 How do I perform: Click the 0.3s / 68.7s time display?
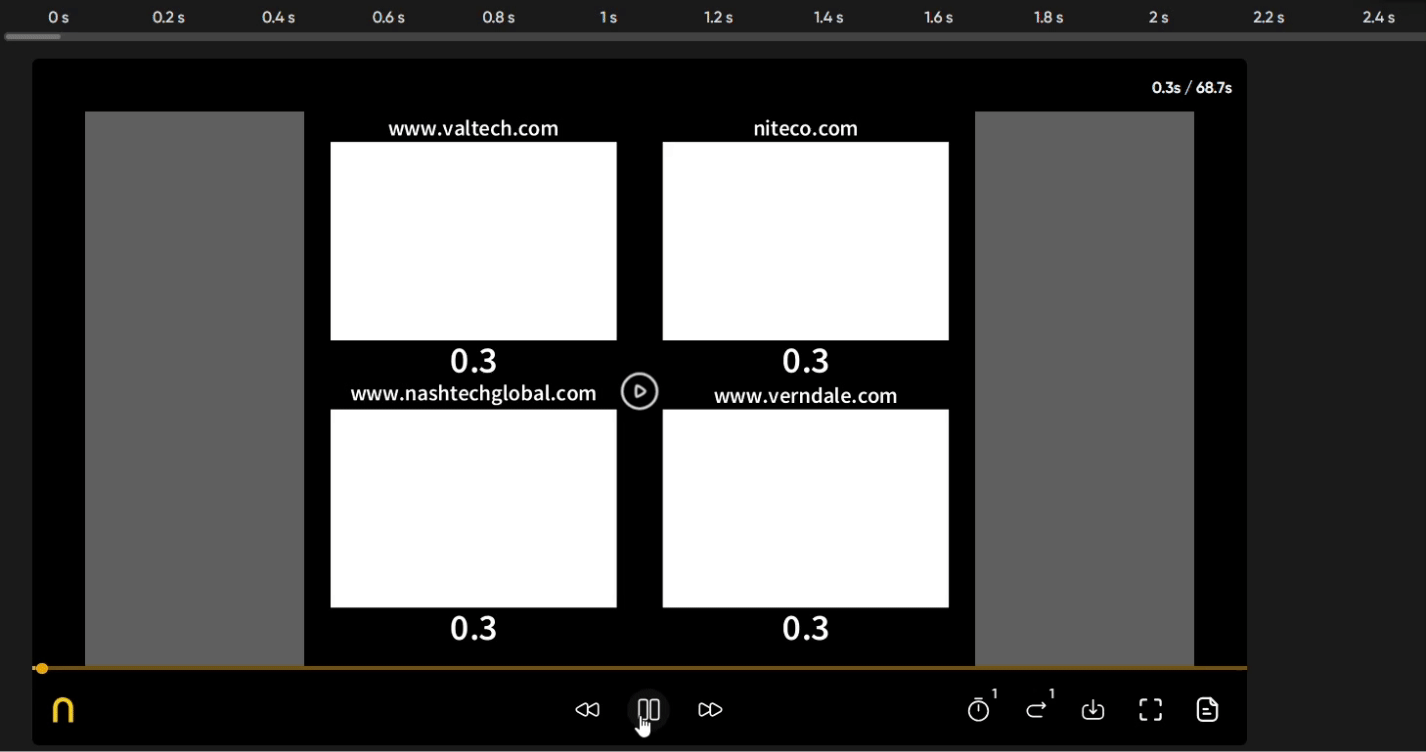(1190, 88)
